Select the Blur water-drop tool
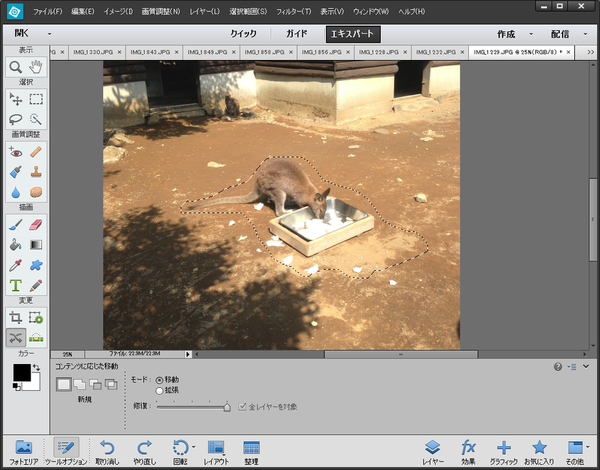 click(x=16, y=192)
